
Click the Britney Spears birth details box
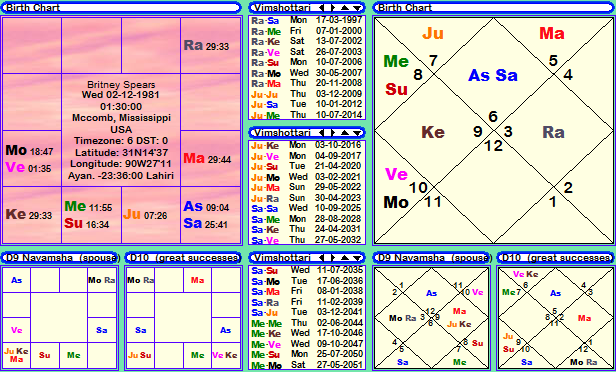click(121, 130)
